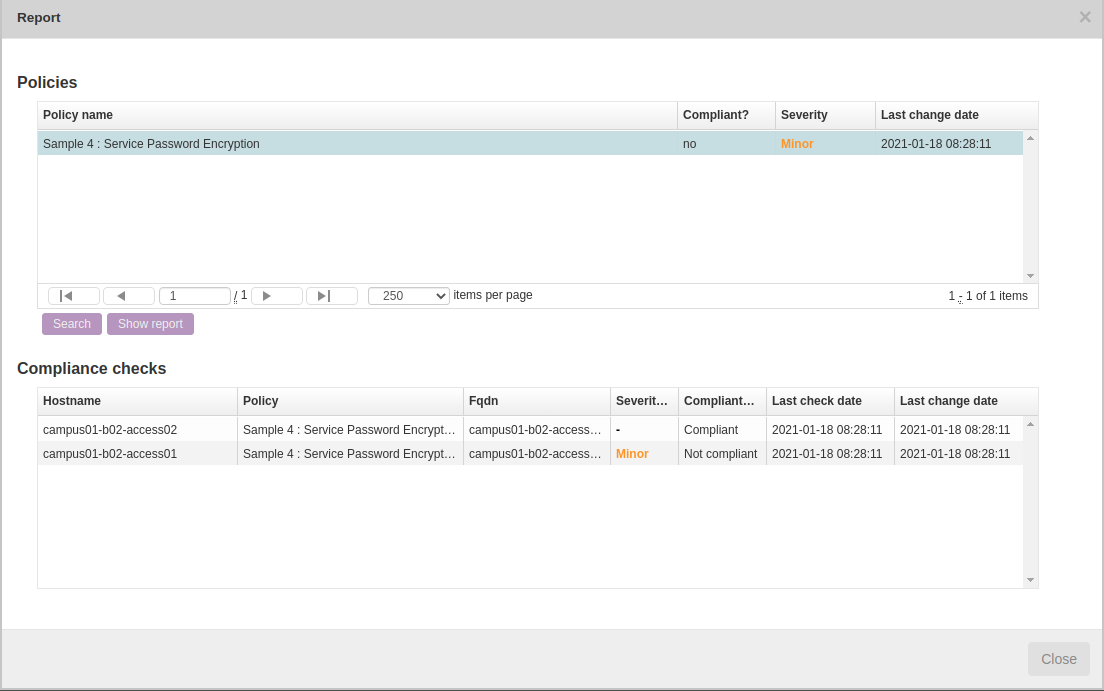Go to first page of policies
Viewport: 1104px width, 691px height.
[73, 296]
